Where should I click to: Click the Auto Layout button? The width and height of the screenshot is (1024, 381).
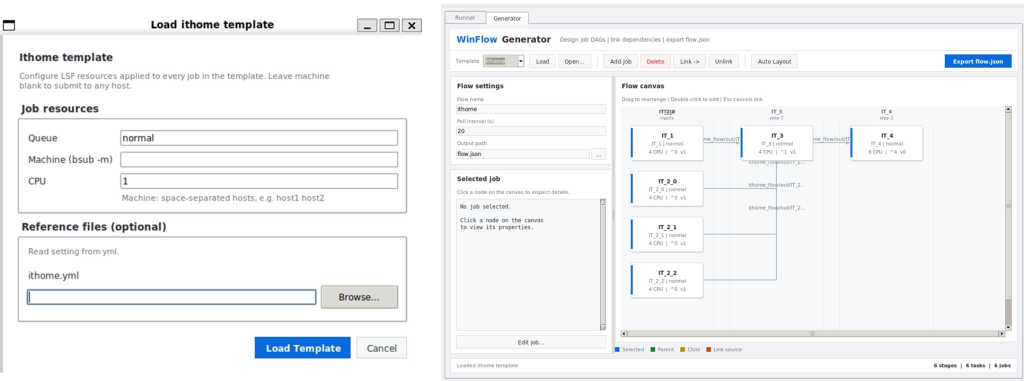click(775, 61)
